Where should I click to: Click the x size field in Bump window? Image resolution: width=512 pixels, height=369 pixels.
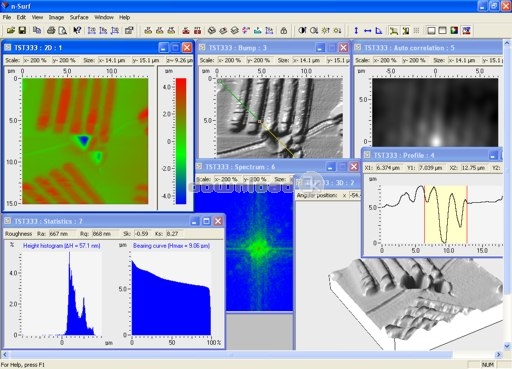coord(308,60)
